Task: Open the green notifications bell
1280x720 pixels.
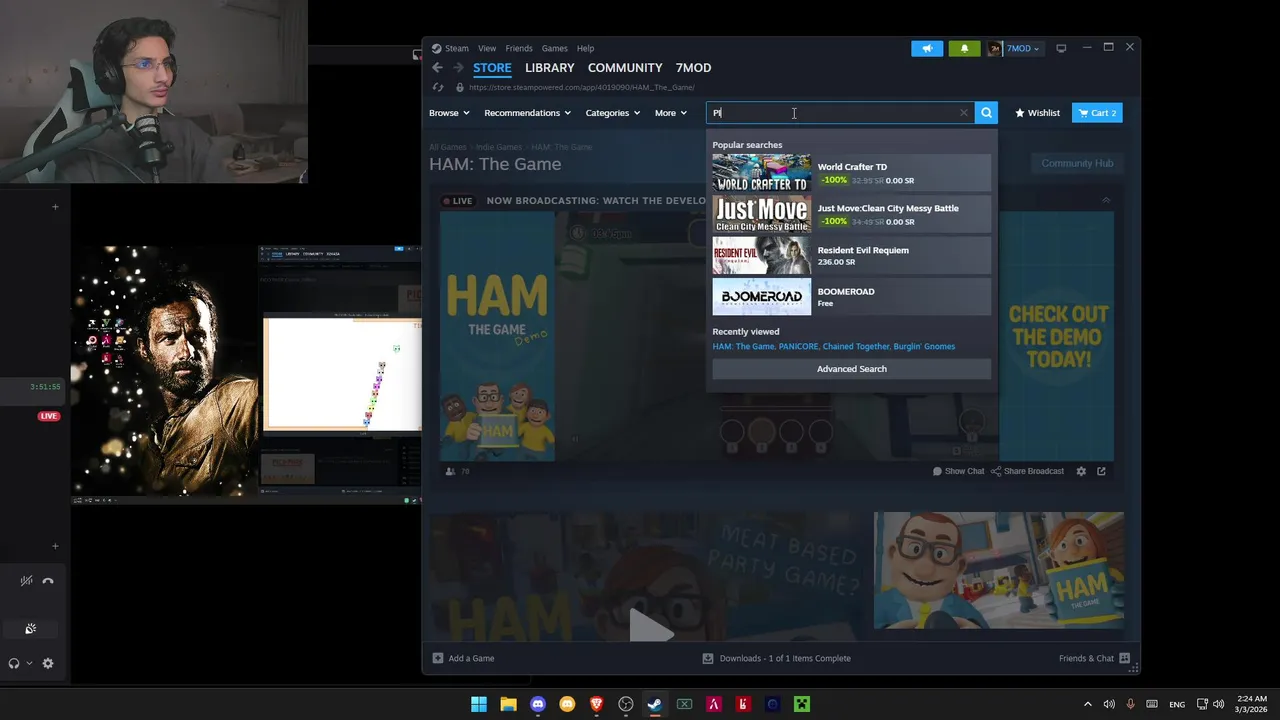Action: coord(964,48)
